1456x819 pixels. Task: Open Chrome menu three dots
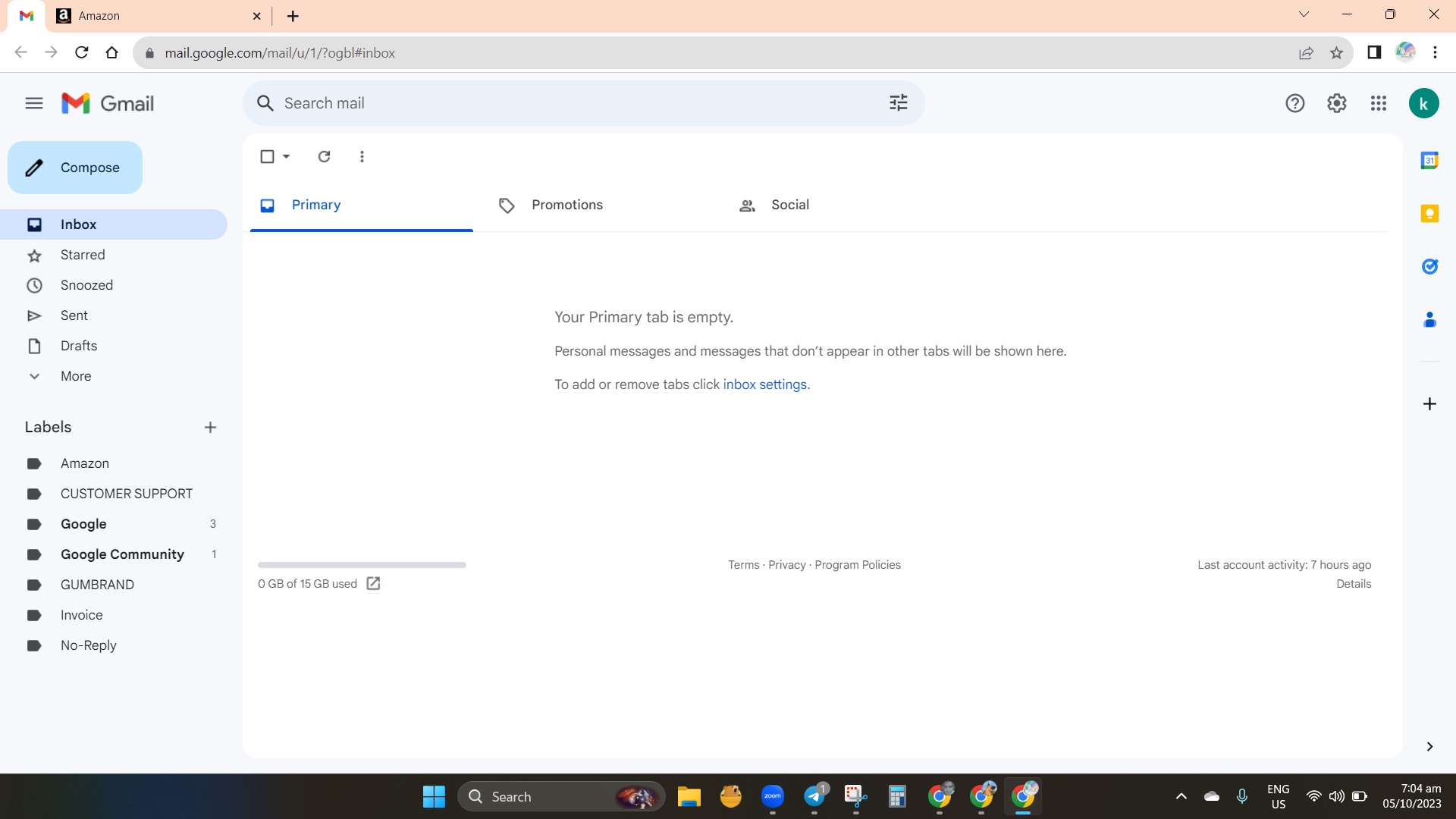[x=1435, y=52]
